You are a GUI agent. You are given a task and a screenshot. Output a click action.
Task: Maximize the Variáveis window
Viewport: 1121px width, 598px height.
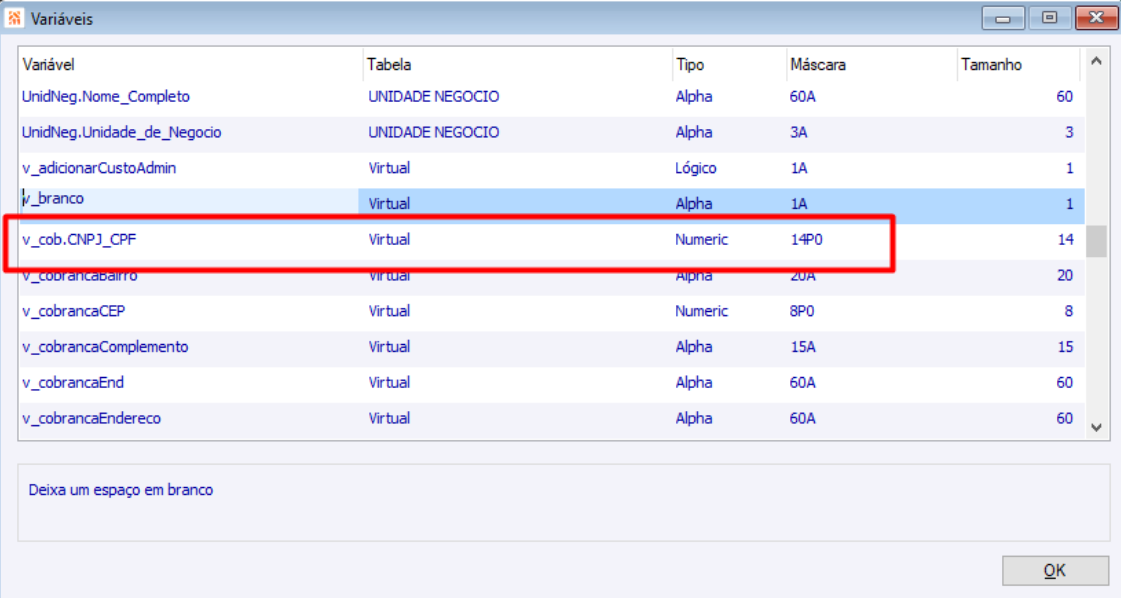(x=1049, y=17)
